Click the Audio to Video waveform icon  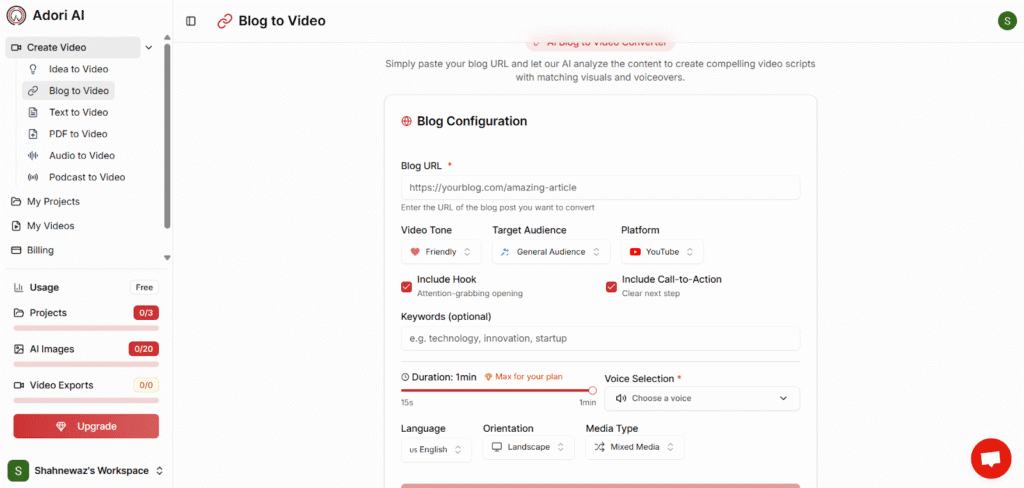33,155
